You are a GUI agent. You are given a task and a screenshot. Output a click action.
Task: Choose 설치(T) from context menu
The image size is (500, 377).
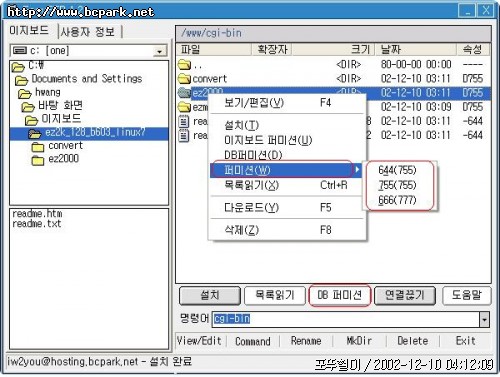coord(287,125)
